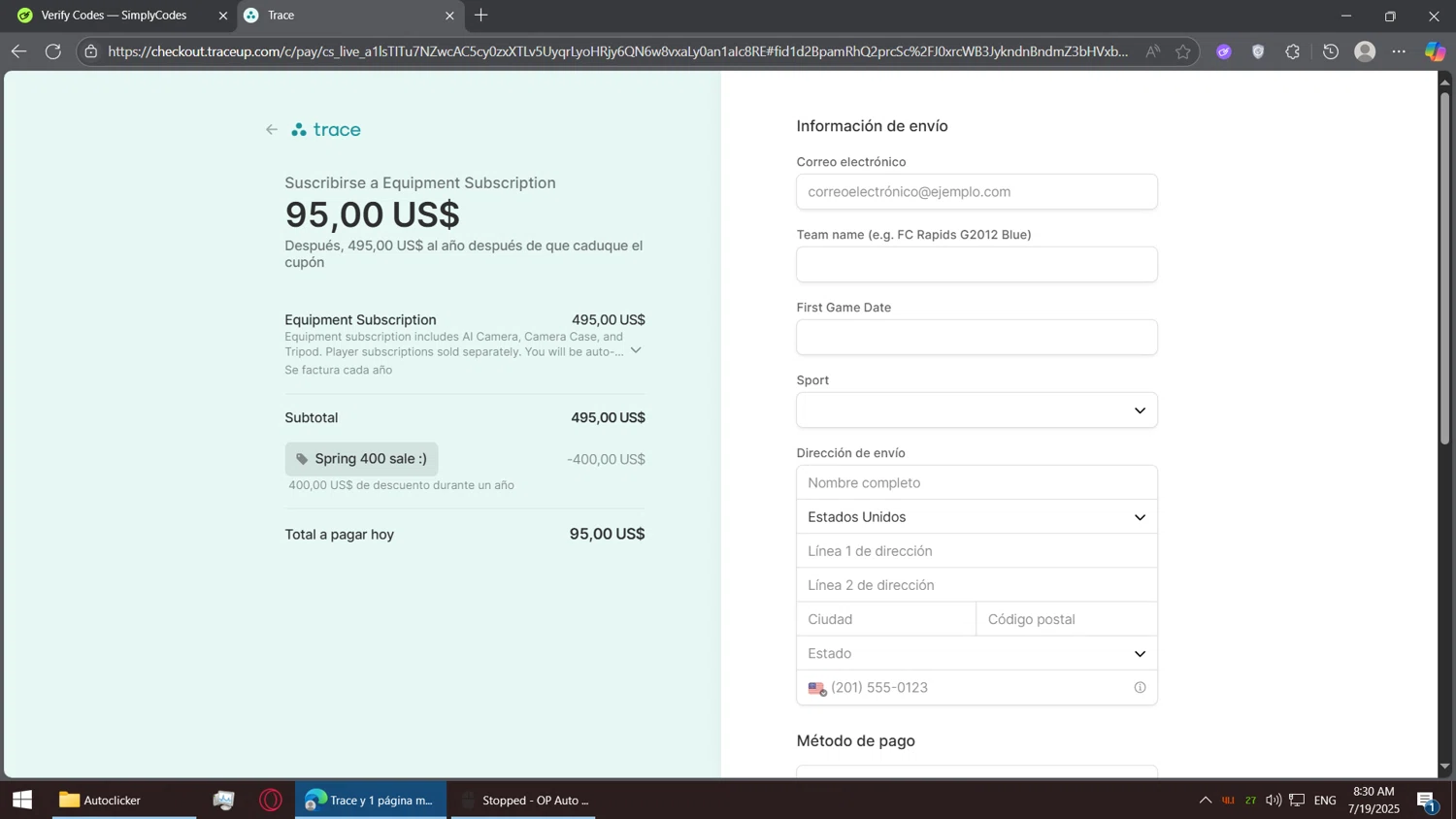Close the Verify Codes SimplyCodes tab
The image size is (1456, 819).
pos(222,16)
